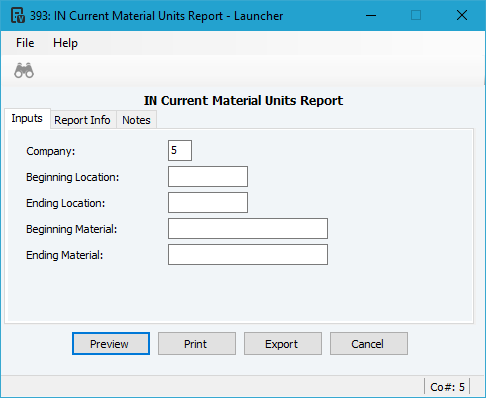Click the Ending Material input box
Viewport: 486px width, 398px height.
(x=248, y=254)
